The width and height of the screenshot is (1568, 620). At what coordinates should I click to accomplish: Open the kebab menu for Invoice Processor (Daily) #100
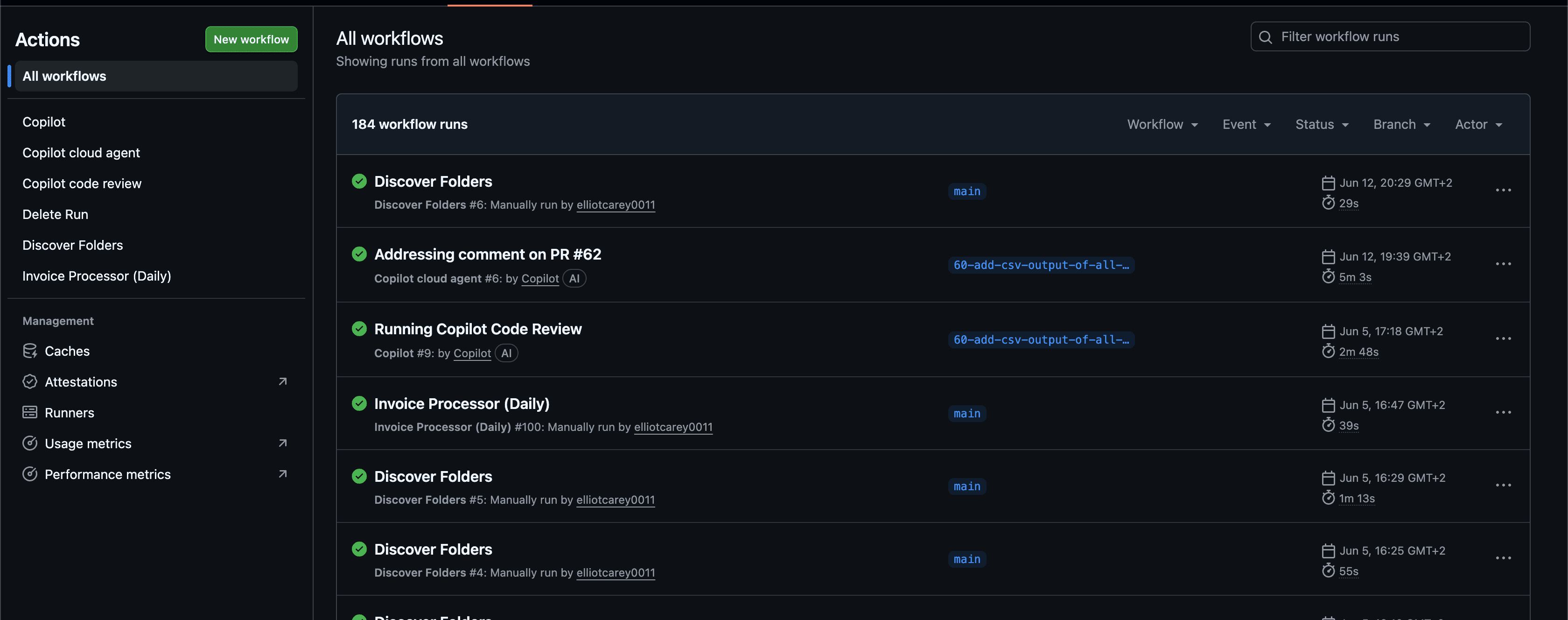point(1503,412)
